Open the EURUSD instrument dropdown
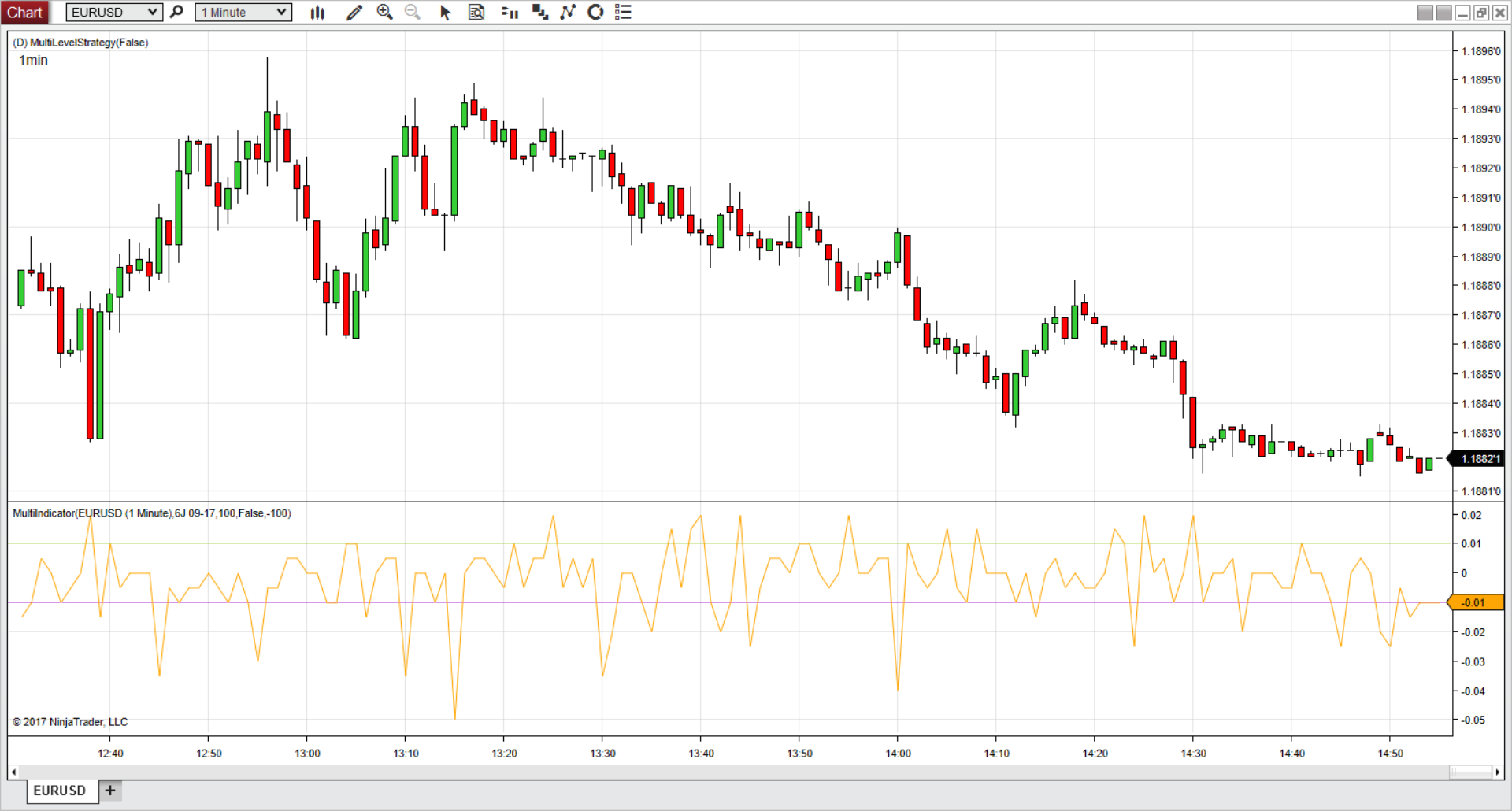The image size is (1512, 811). [x=113, y=12]
